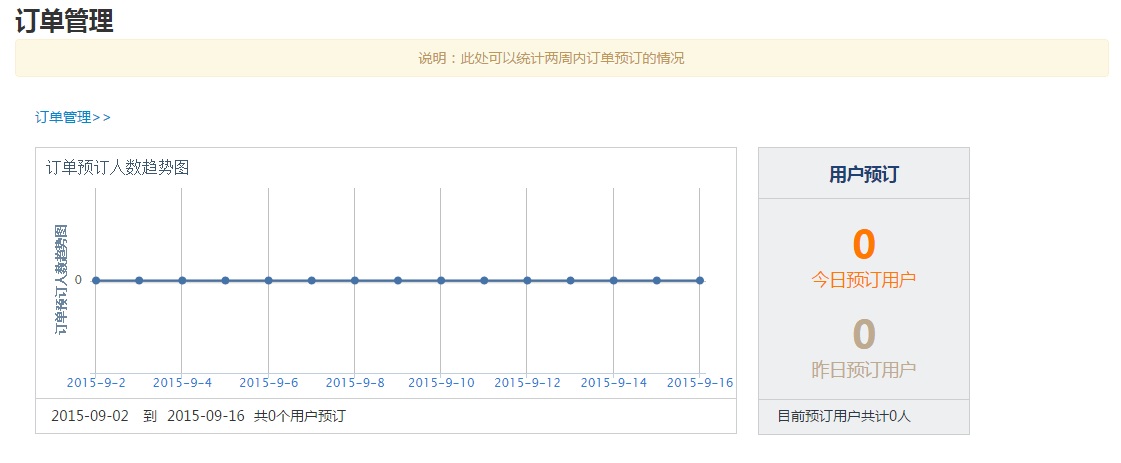Select the y-axis 0 tick label
Viewport: 1121px width, 463px height.
coord(78,280)
